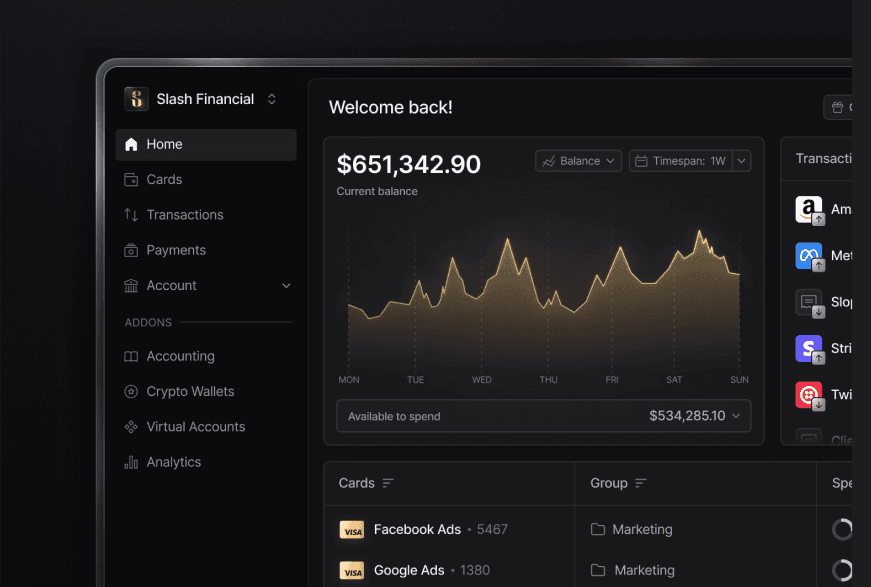Click the $651,342.90 current balance
This screenshot has height=587, width=871.
coord(409,164)
